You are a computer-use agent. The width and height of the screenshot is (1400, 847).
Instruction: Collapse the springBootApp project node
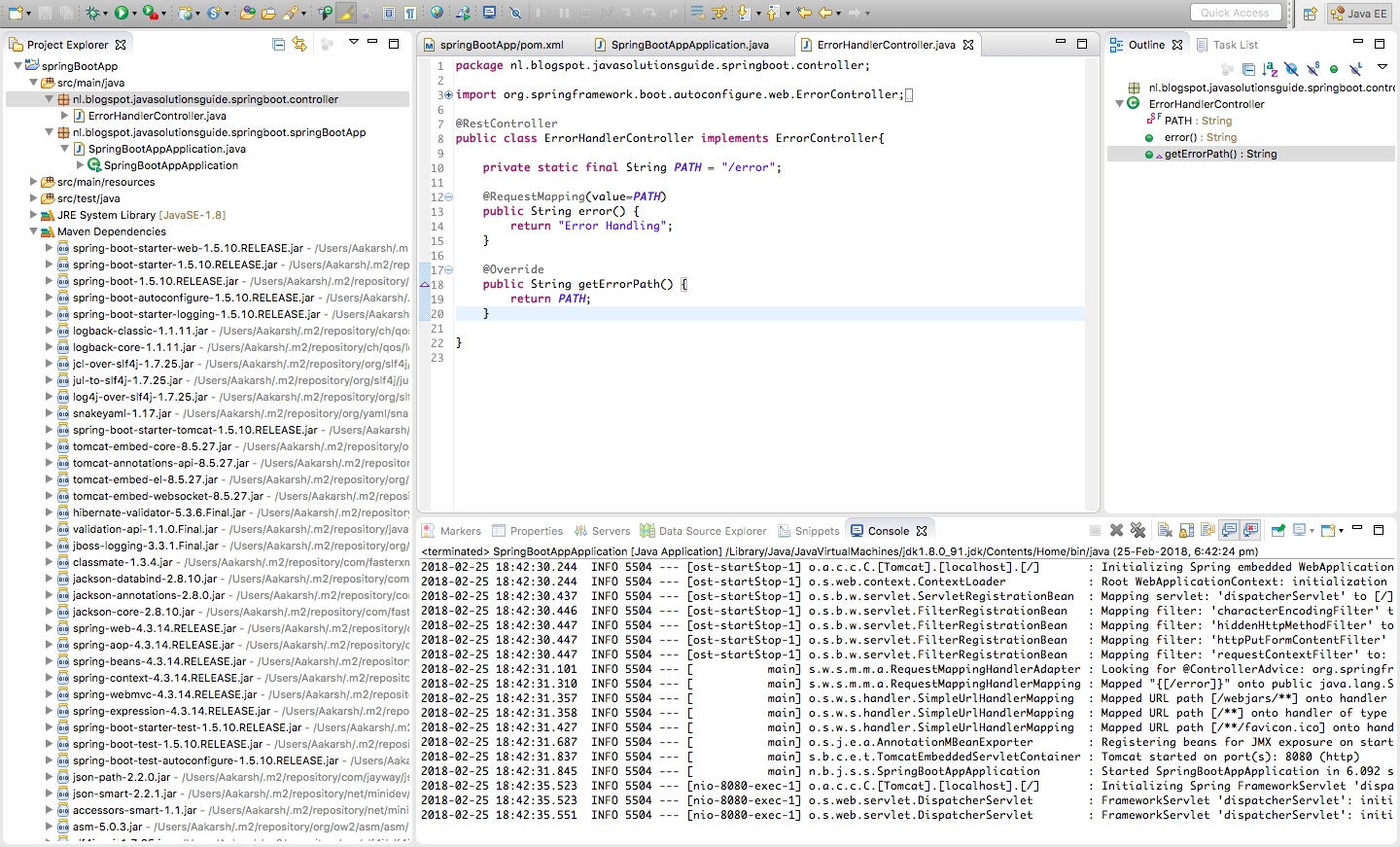[17, 66]
